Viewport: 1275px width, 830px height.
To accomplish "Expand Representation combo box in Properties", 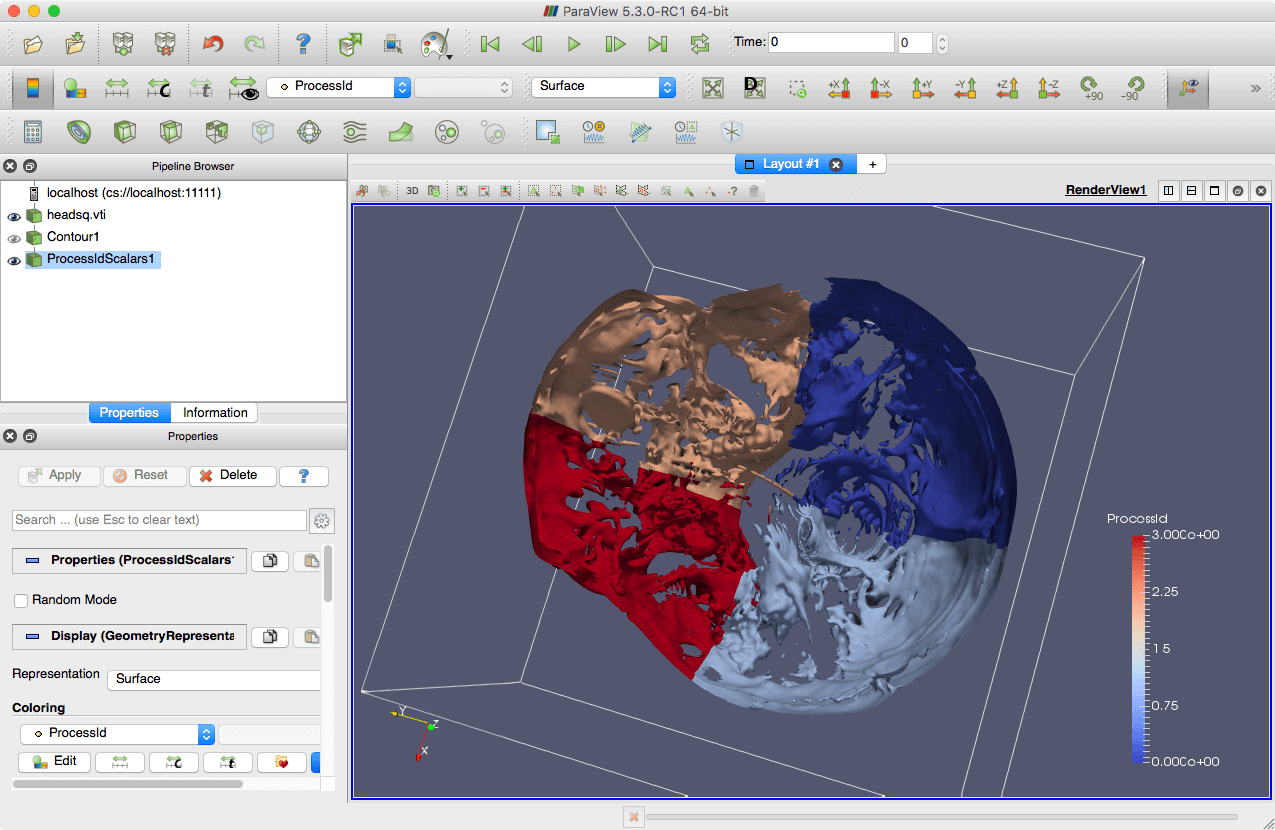I will [215, 679].
